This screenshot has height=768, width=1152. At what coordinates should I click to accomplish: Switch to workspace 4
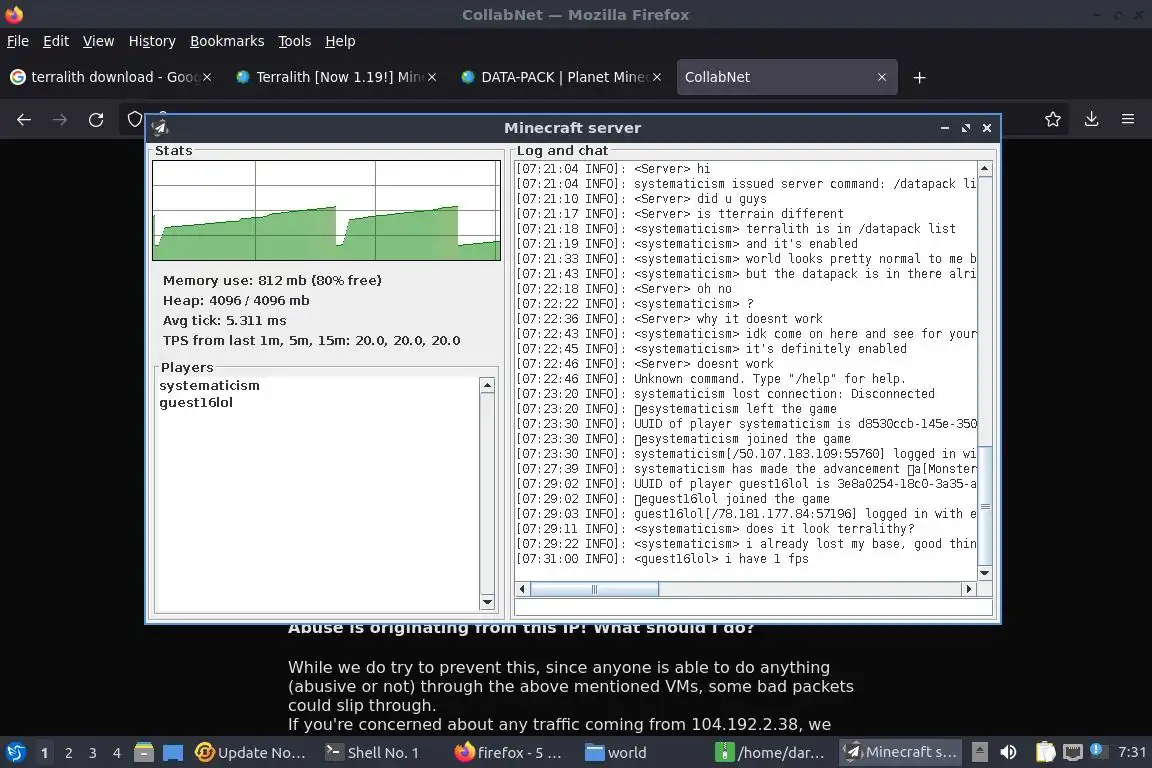tap(117, 753)
